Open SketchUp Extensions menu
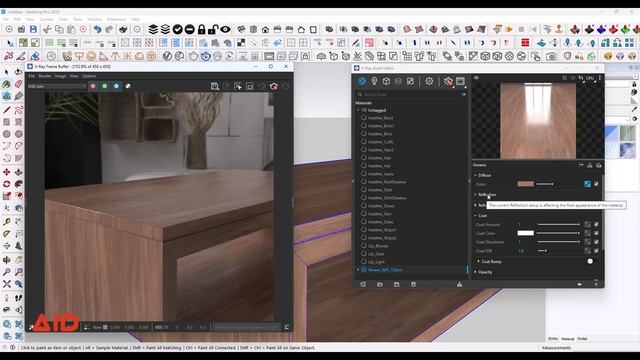640x360 pixels. coord(116,19)
